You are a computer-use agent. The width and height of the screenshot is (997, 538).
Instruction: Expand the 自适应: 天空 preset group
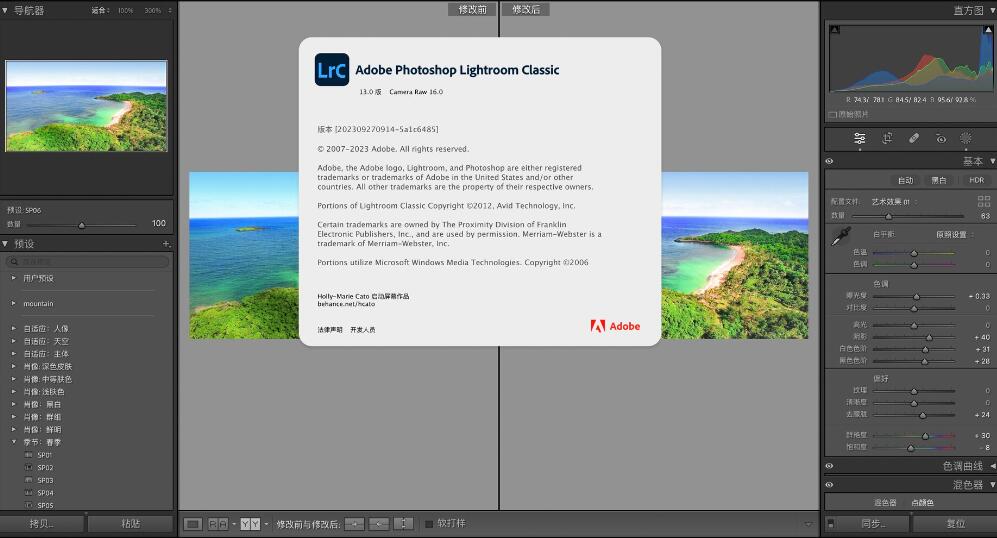point(13,341)
